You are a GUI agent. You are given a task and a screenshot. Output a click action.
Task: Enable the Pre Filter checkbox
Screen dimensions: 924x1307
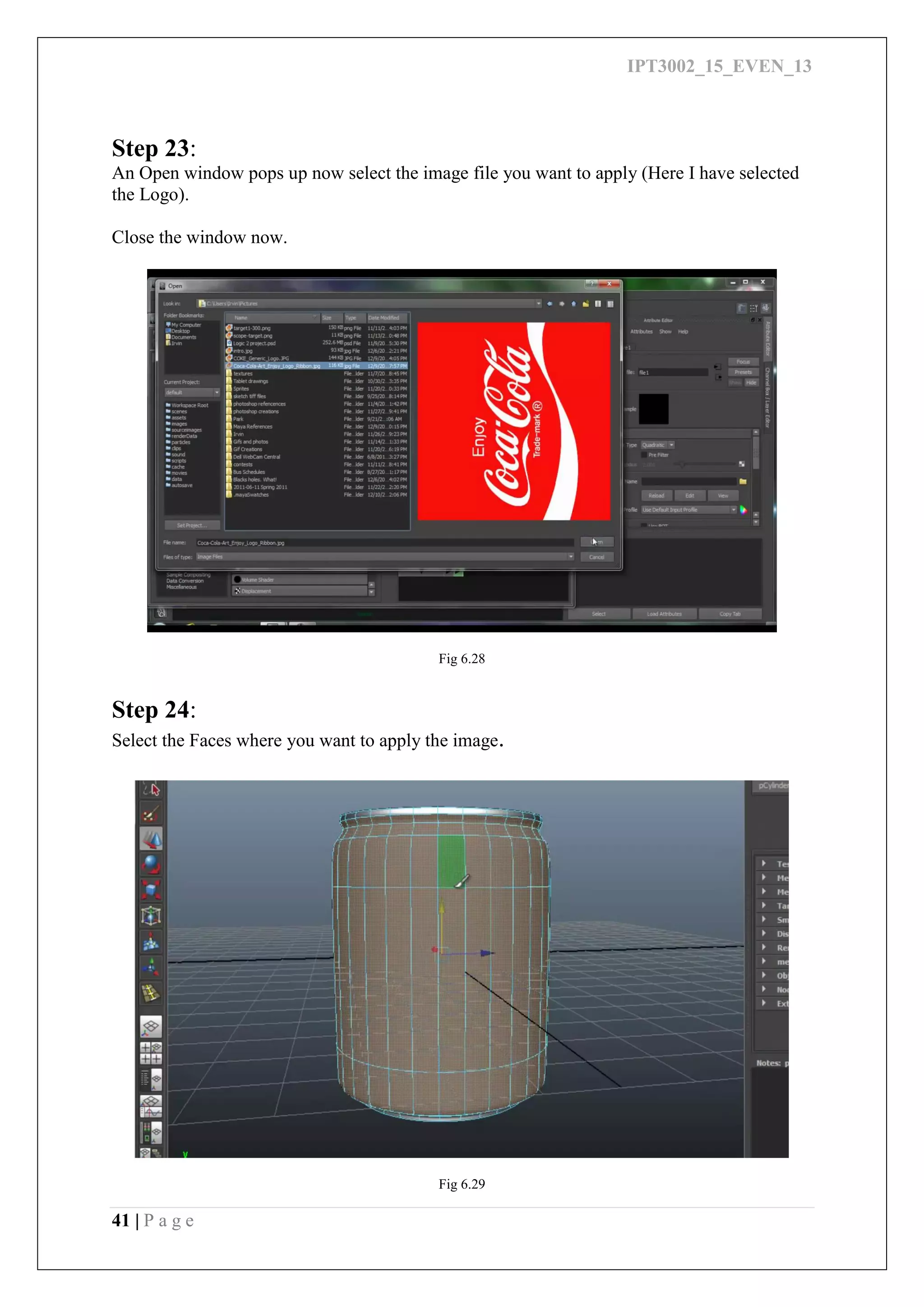pos(644,455)
